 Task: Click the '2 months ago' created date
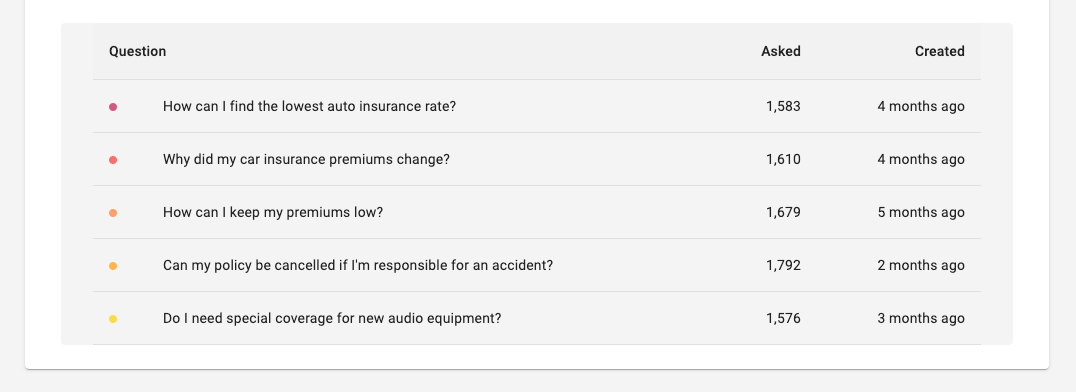(x=921, y=265)
